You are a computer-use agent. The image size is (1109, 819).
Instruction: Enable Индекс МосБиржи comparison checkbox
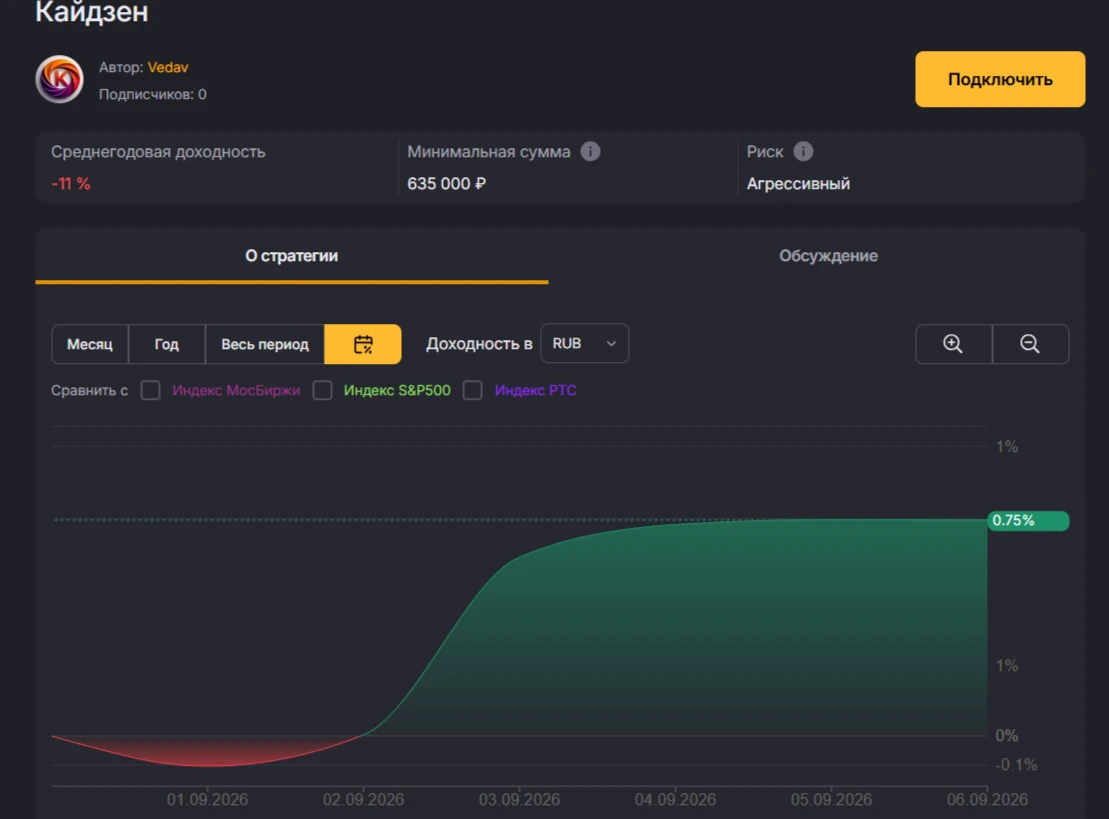(x=151, y=390)
